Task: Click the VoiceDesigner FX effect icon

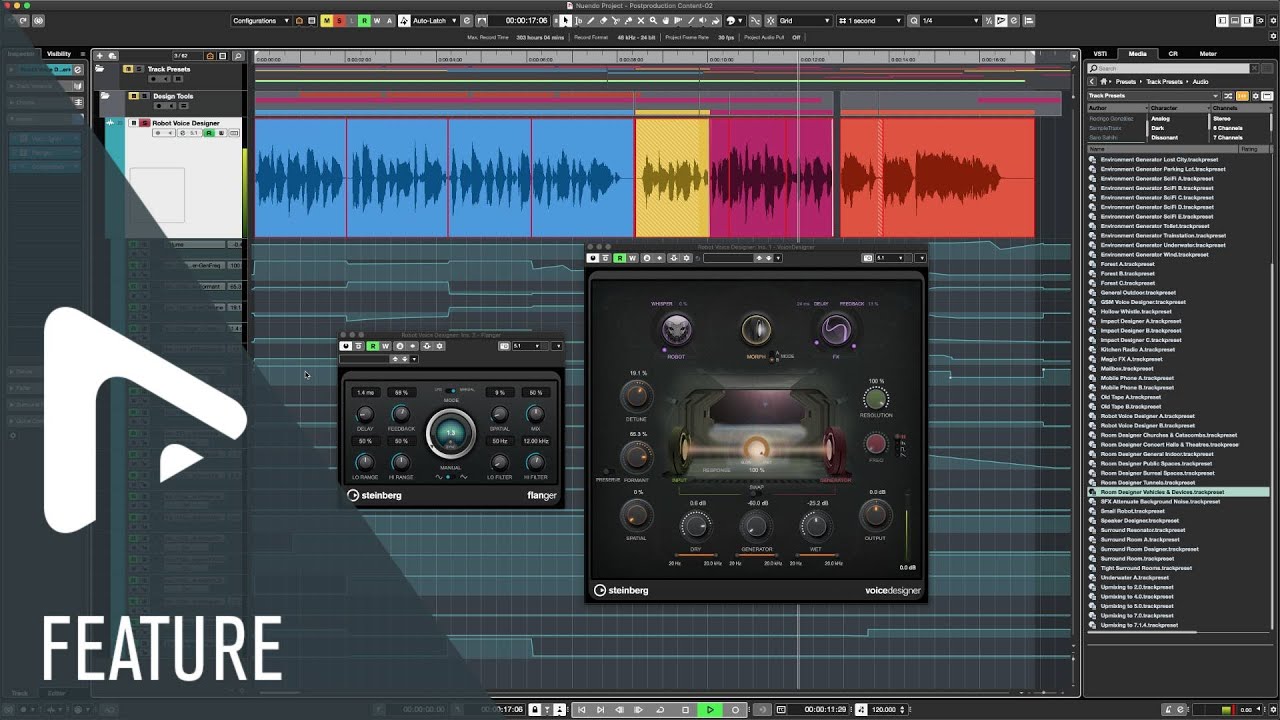Action: pos(836,329)
